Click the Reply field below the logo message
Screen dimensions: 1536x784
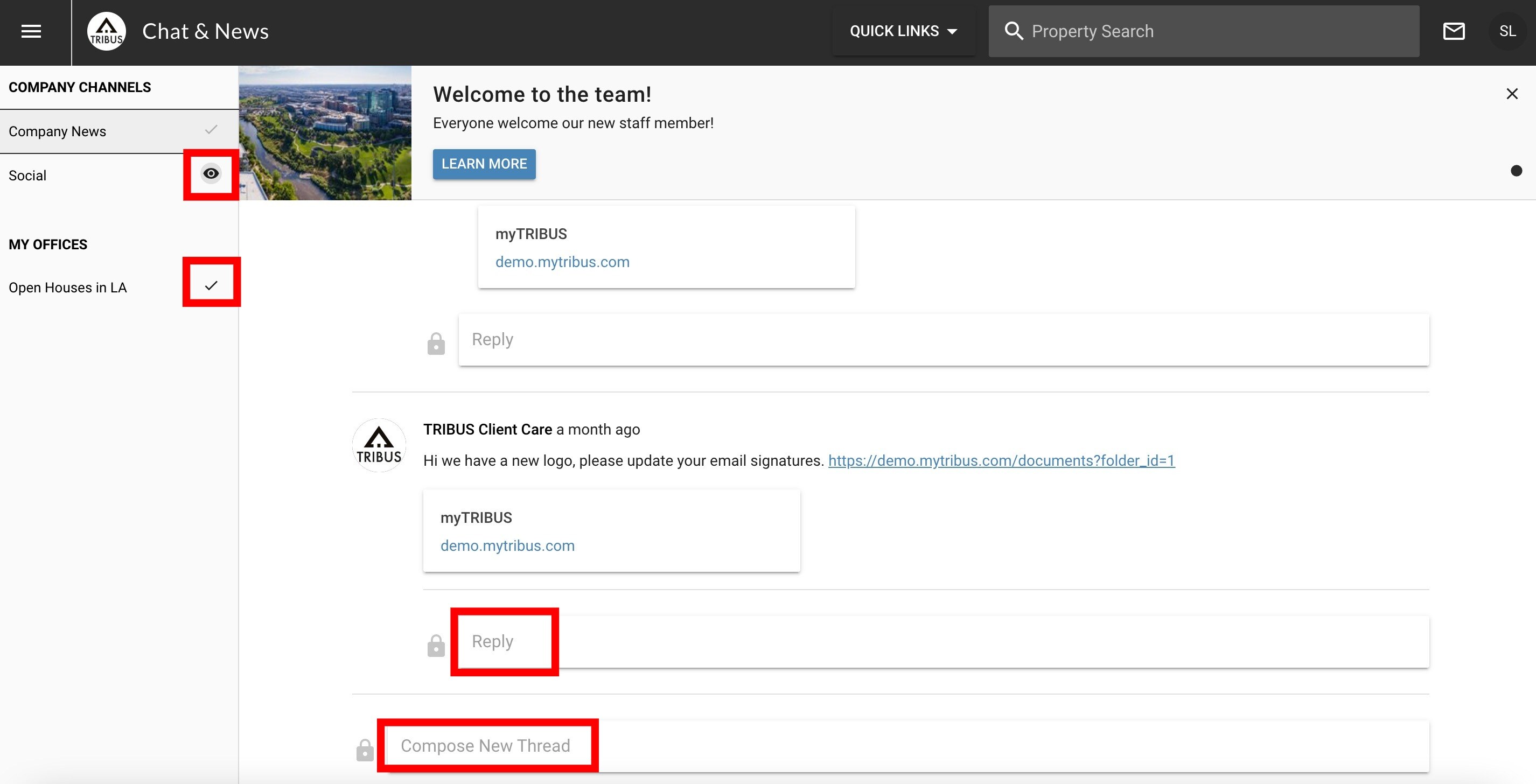[944, 641]
